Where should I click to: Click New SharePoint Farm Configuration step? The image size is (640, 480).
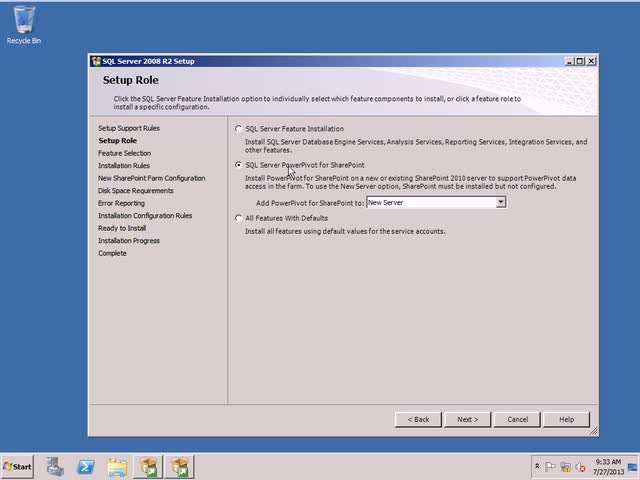(151, 178)
